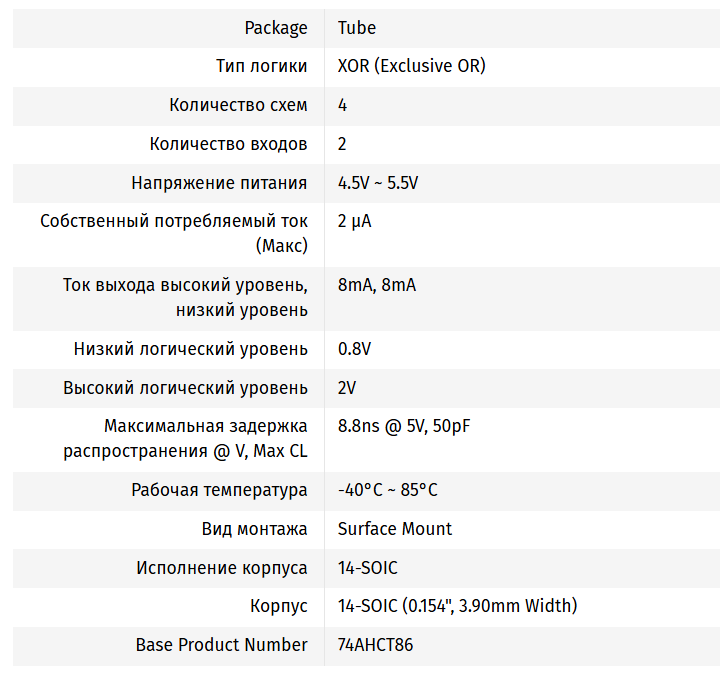The width and height of the screenshot is (720, 674).
Task: Click the 'Tube' package value
Action: tap(357, 28)
